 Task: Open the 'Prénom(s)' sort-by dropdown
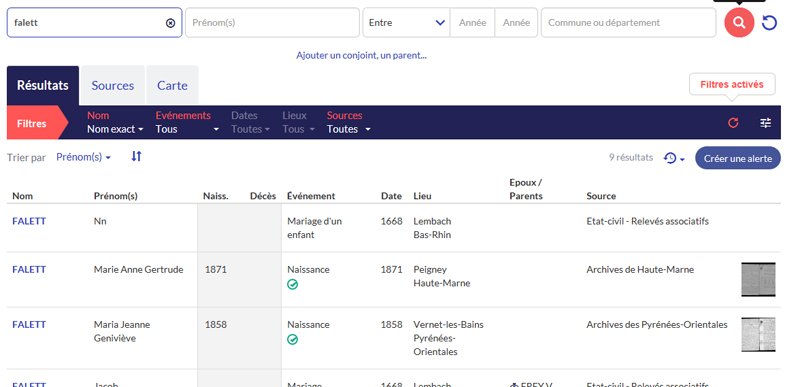pos(83,157)
